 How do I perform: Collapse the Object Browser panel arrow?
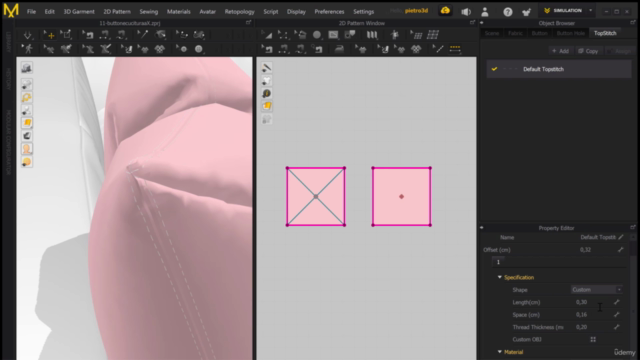[482, 23]
